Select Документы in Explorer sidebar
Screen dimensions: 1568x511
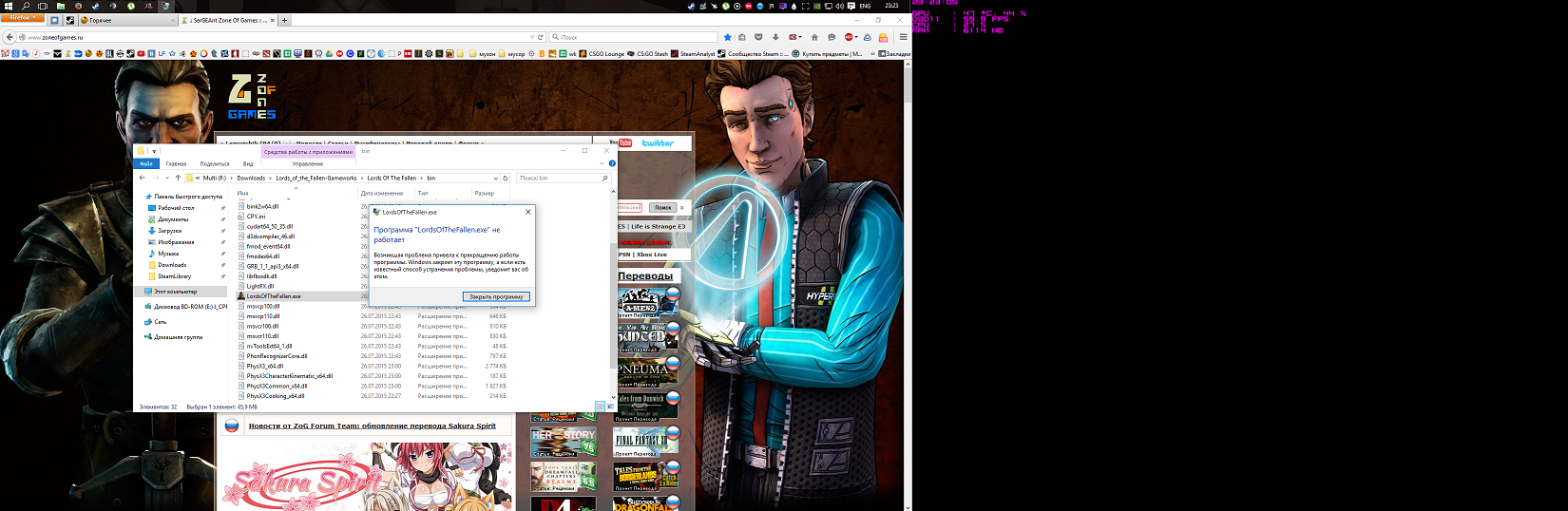[173, 219]
